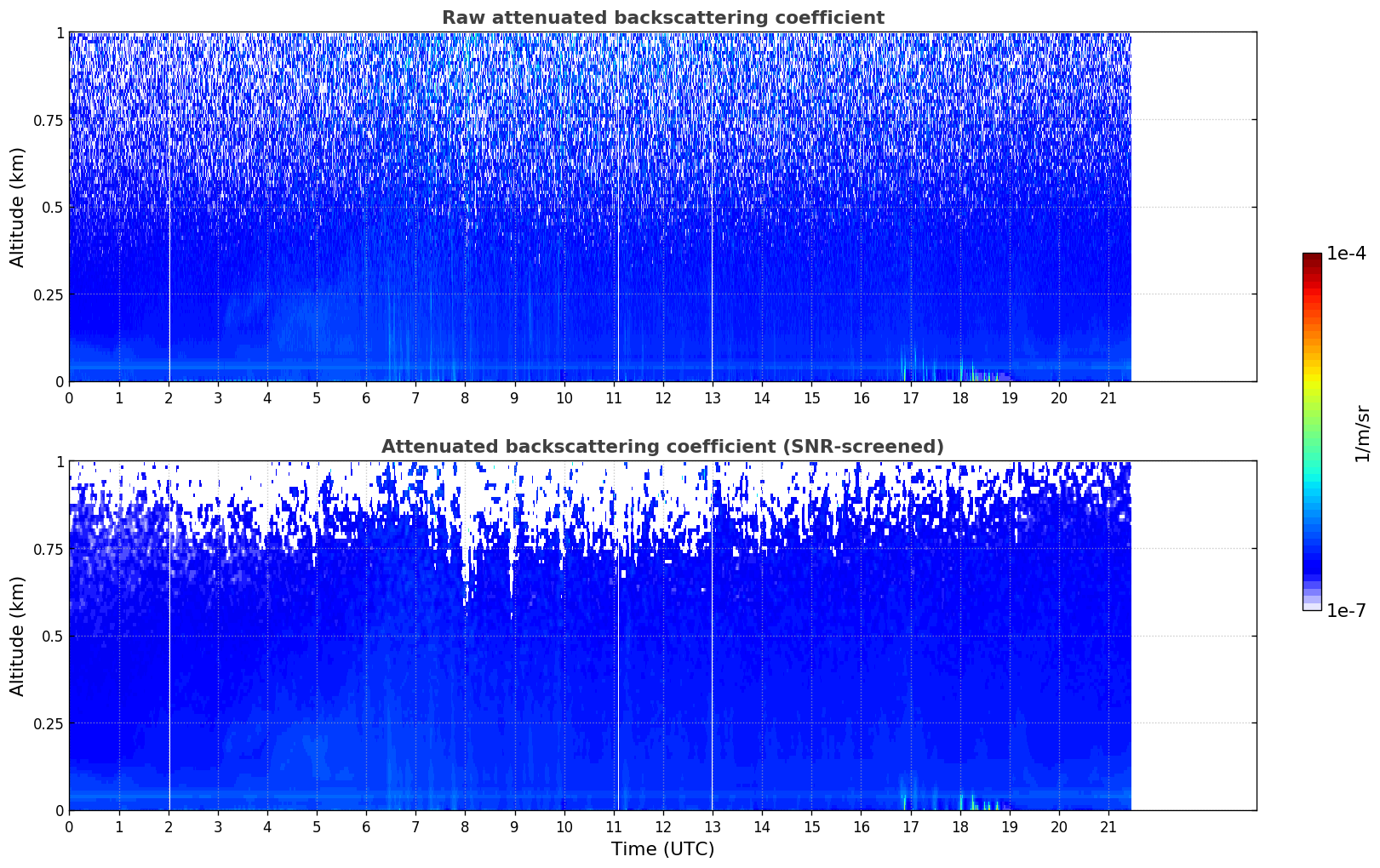The image size is (1380, 868).
Task: Click the '0.5' altitude tick on the raw plot
Action: click(x=53, y=207)
